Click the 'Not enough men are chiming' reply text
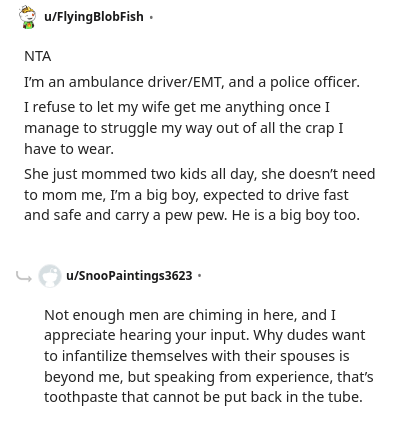 (x=209, y=356)
